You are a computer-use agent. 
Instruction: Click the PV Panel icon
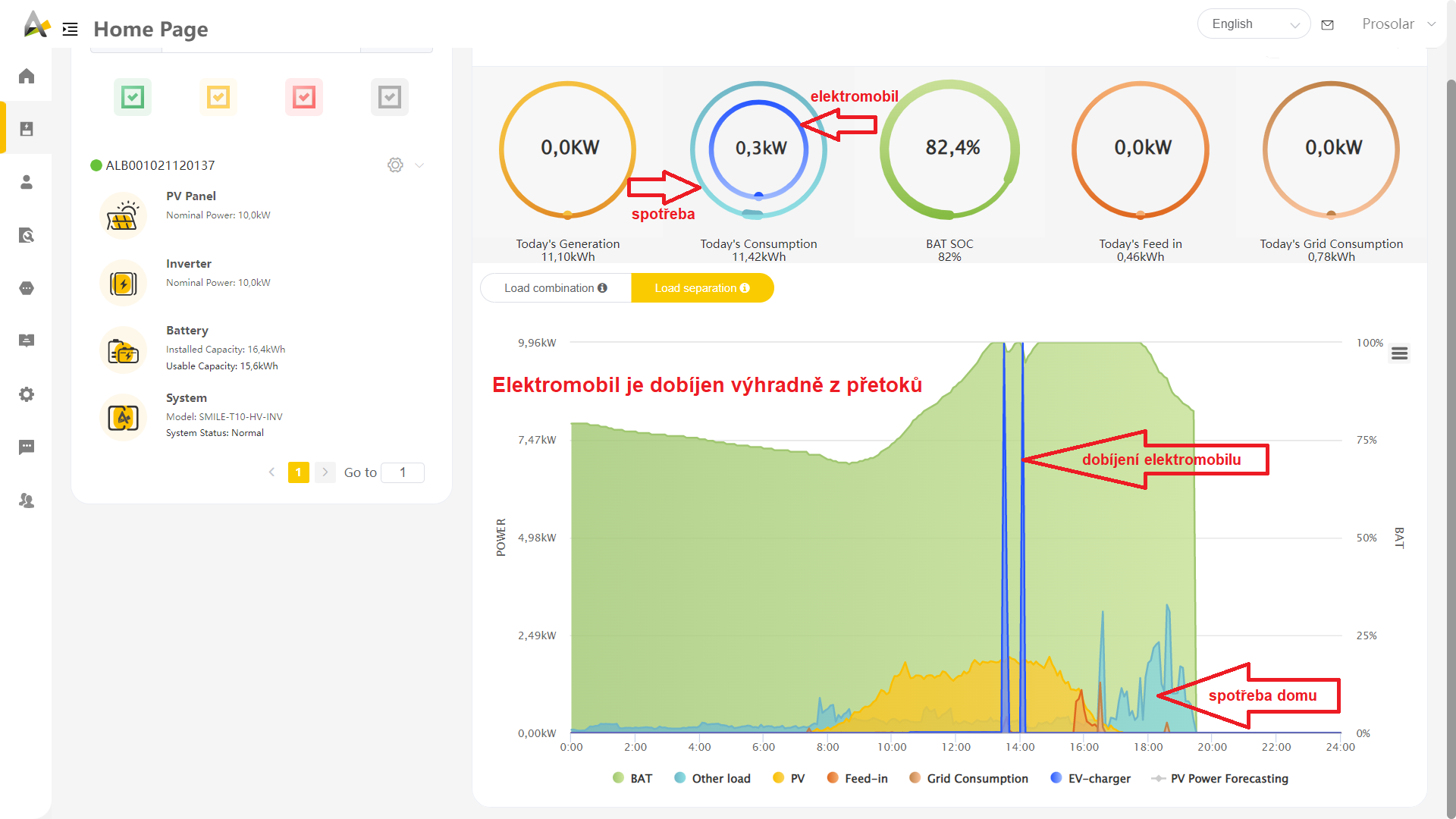pyautogui.click(x=123, y=216)
